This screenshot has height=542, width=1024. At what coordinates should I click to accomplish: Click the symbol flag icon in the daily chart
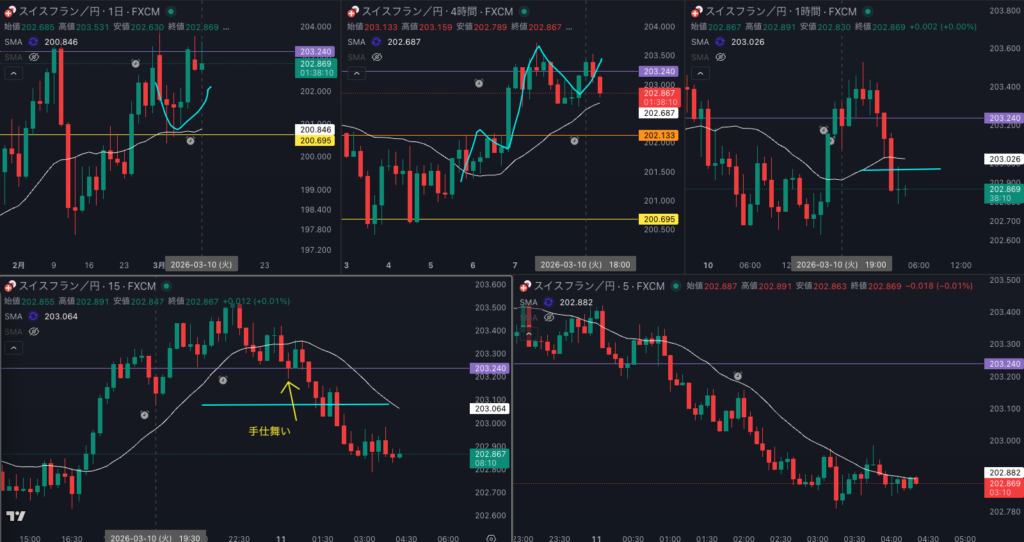[x=10, y=11]
